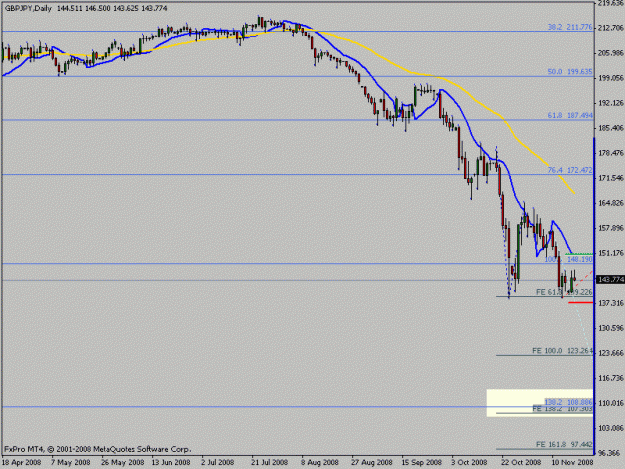Click the current price tag 143.774

pyautogui.click(x=610, y=280)
